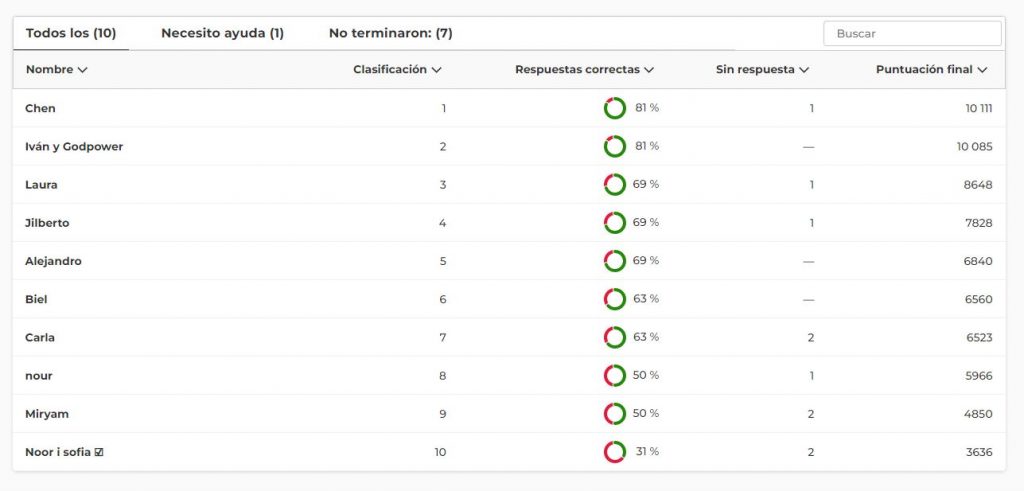Switch to Necesito ayuda (1) tab

pyautogui.click(x=222, y=33)
